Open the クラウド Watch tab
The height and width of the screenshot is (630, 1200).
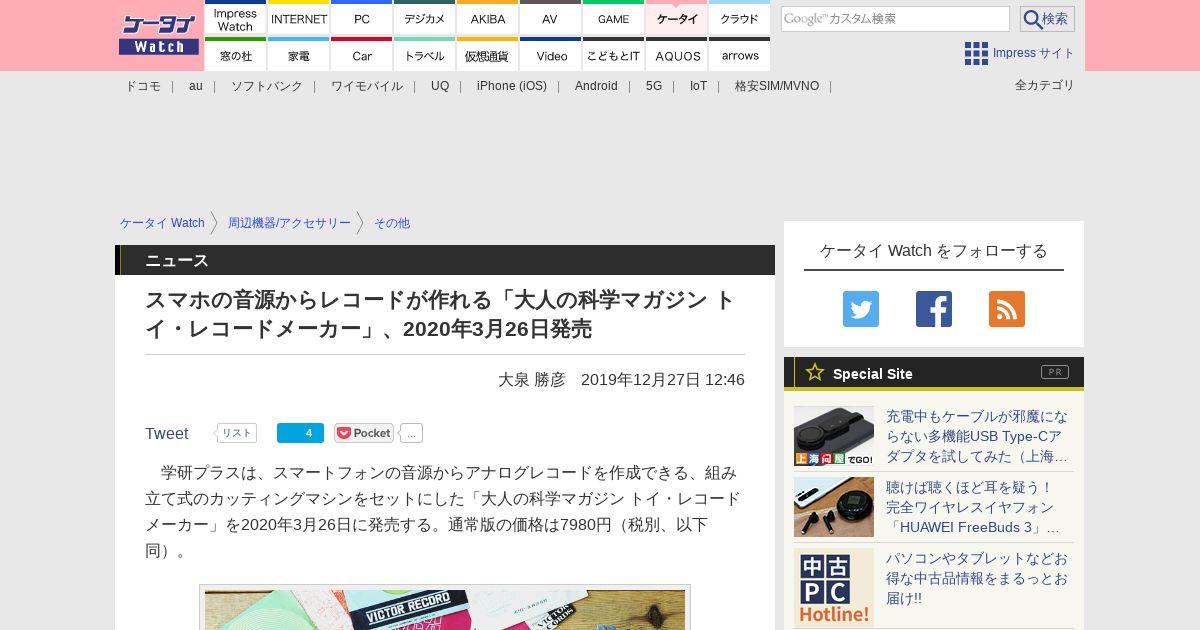(740, 18)
